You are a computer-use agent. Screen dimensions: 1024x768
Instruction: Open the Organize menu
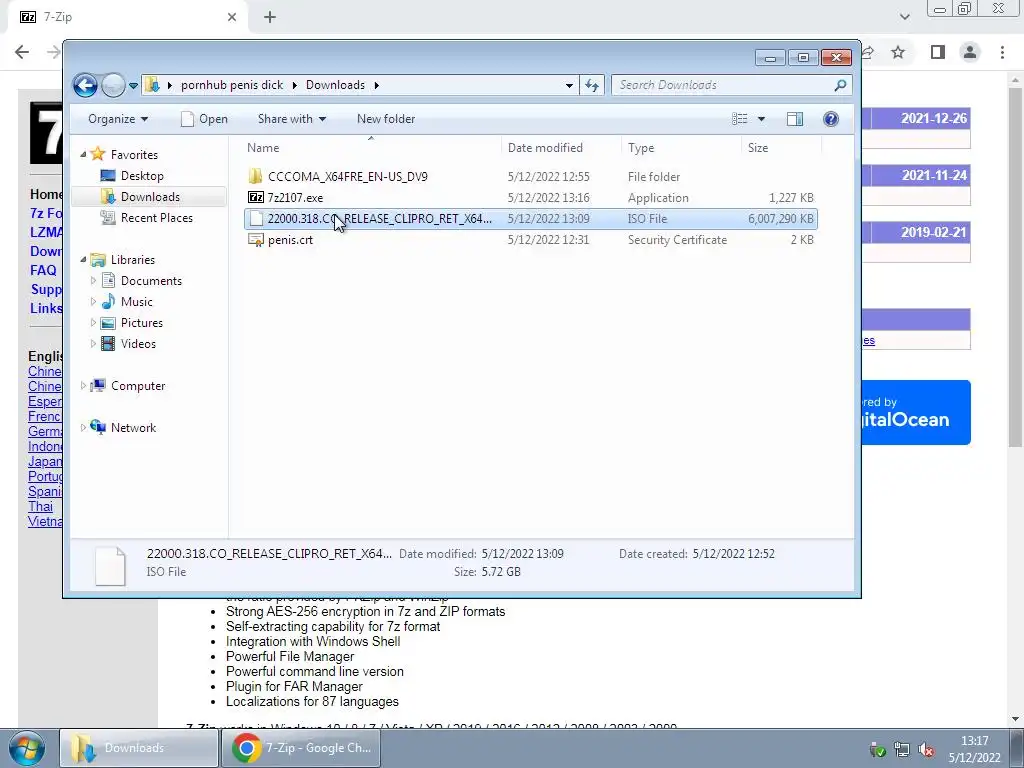118,119
